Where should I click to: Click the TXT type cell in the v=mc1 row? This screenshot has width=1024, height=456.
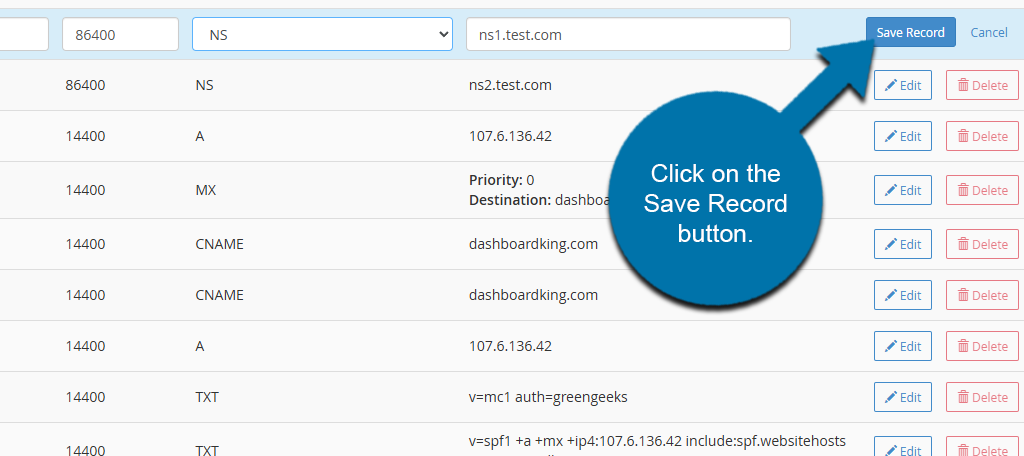(x=207, y=397)
